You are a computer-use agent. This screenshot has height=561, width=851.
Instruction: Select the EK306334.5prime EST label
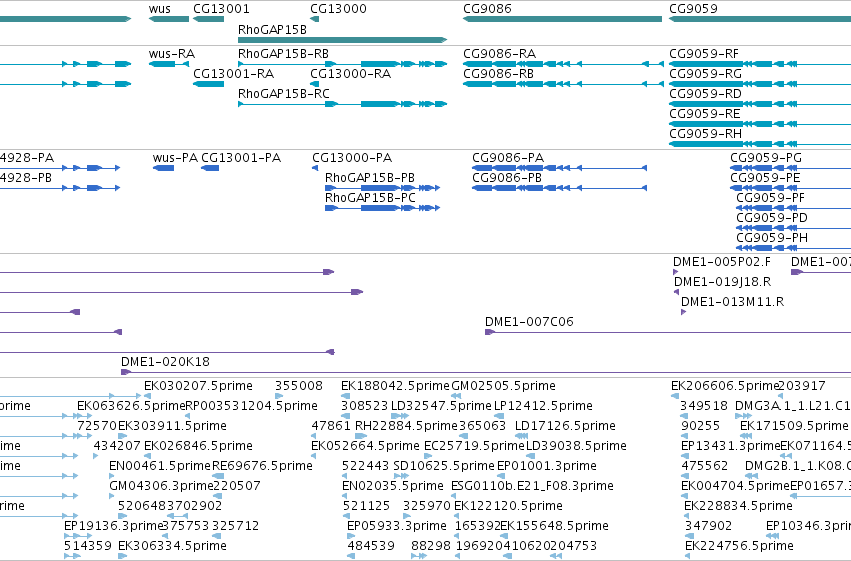173,547
